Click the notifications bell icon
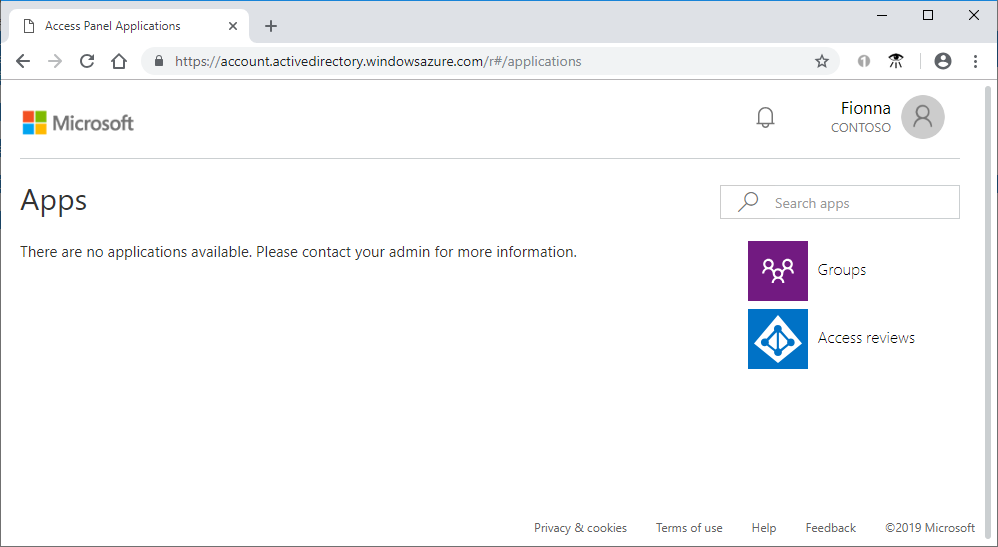Image resolution: width=998 pixels, height=547 pixels. [765, 118]
